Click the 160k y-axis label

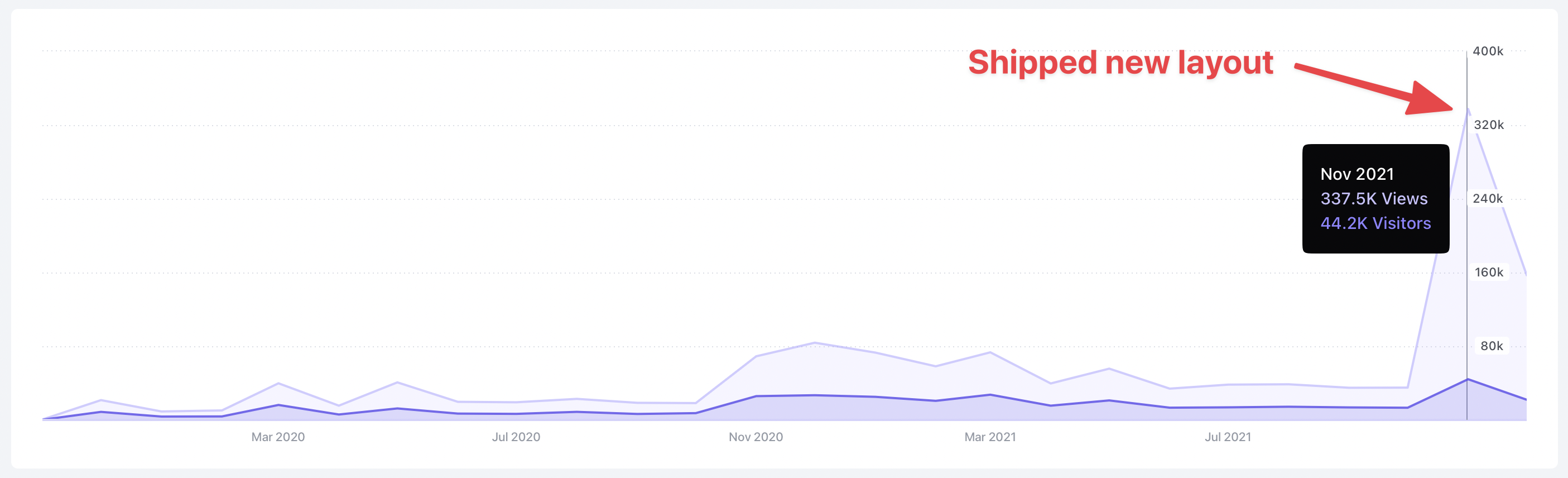(x=1488, y=272)
